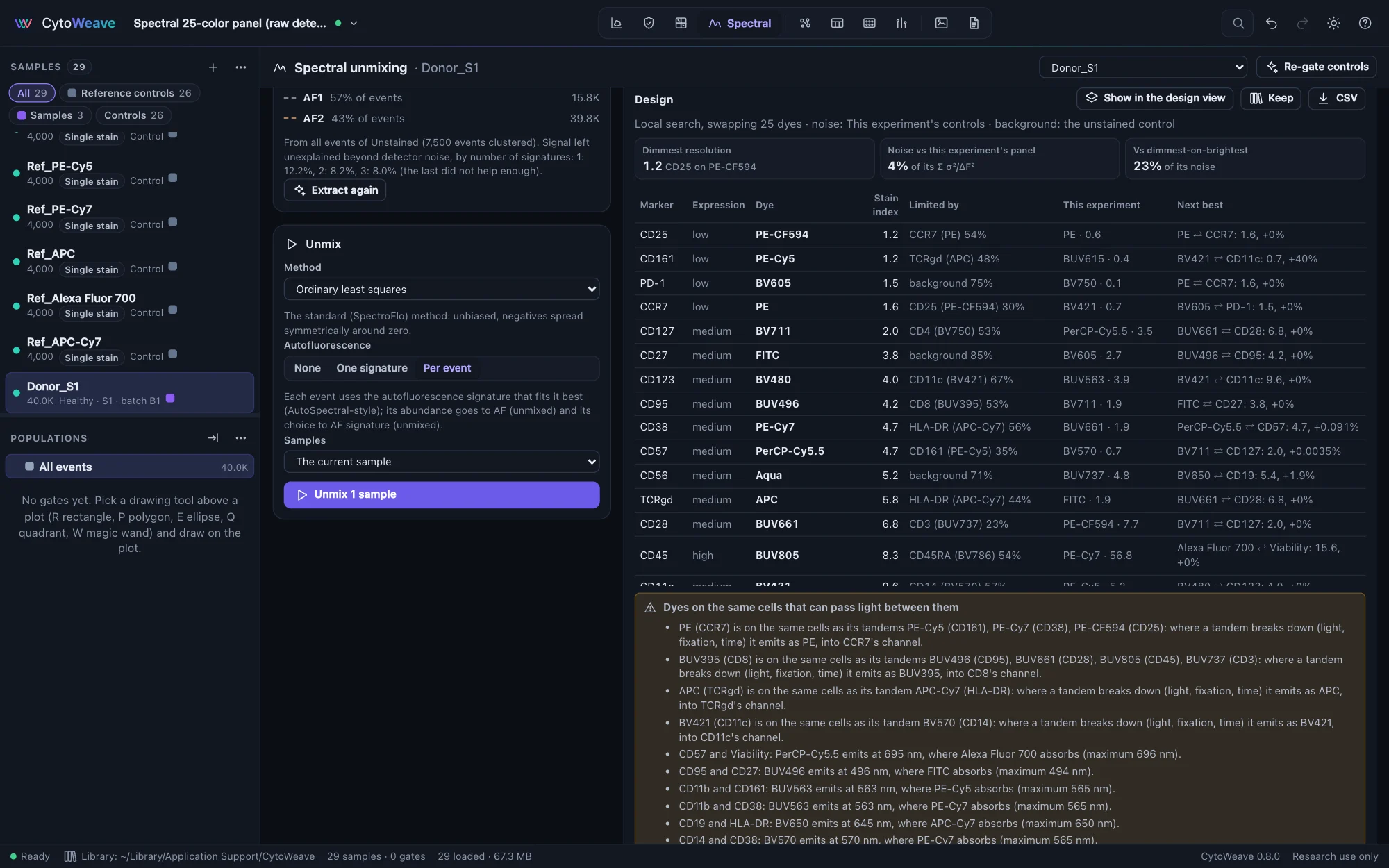Open the Populations panel more options menu

coord(241,438)
